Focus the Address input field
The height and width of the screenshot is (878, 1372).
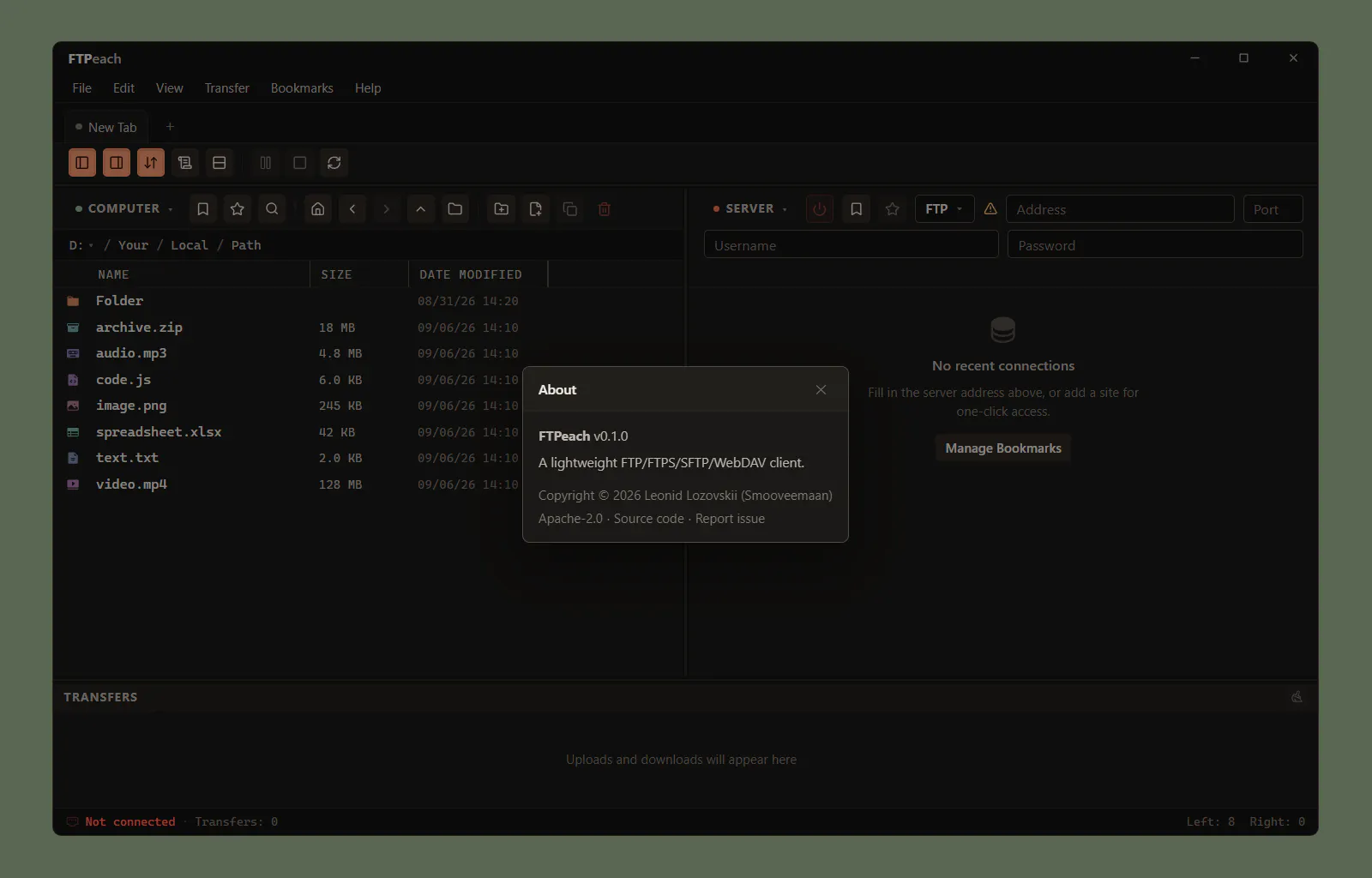pyautogui.click(x=1120, y=209)
